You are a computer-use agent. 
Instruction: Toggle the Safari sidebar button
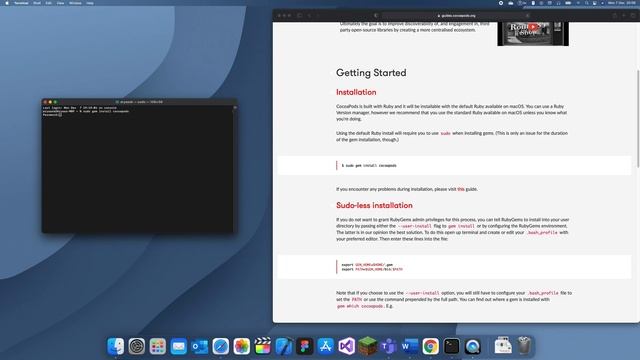[300, 16]
